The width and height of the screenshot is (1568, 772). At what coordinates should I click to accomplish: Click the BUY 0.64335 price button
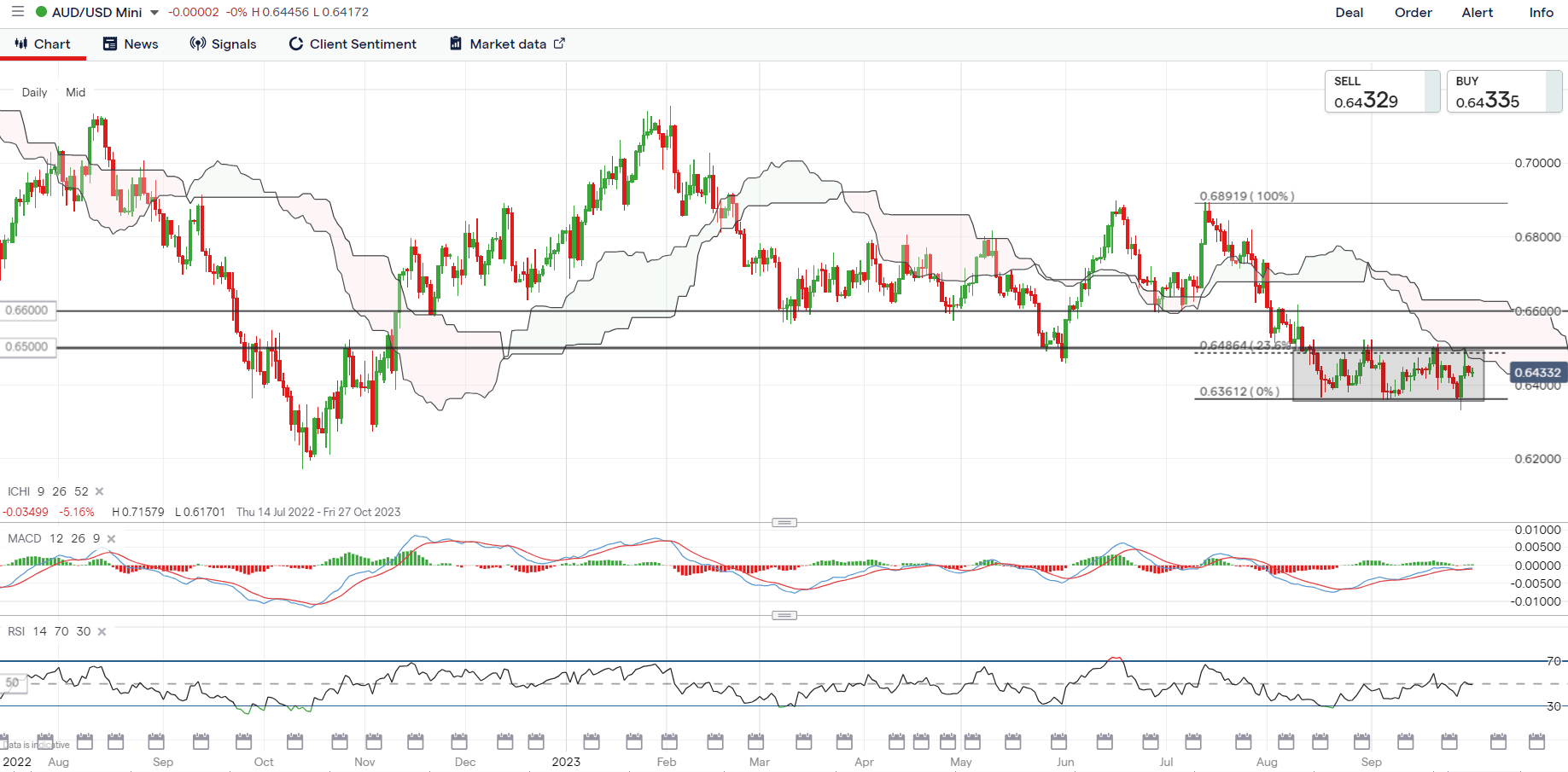click(1504, 91)
